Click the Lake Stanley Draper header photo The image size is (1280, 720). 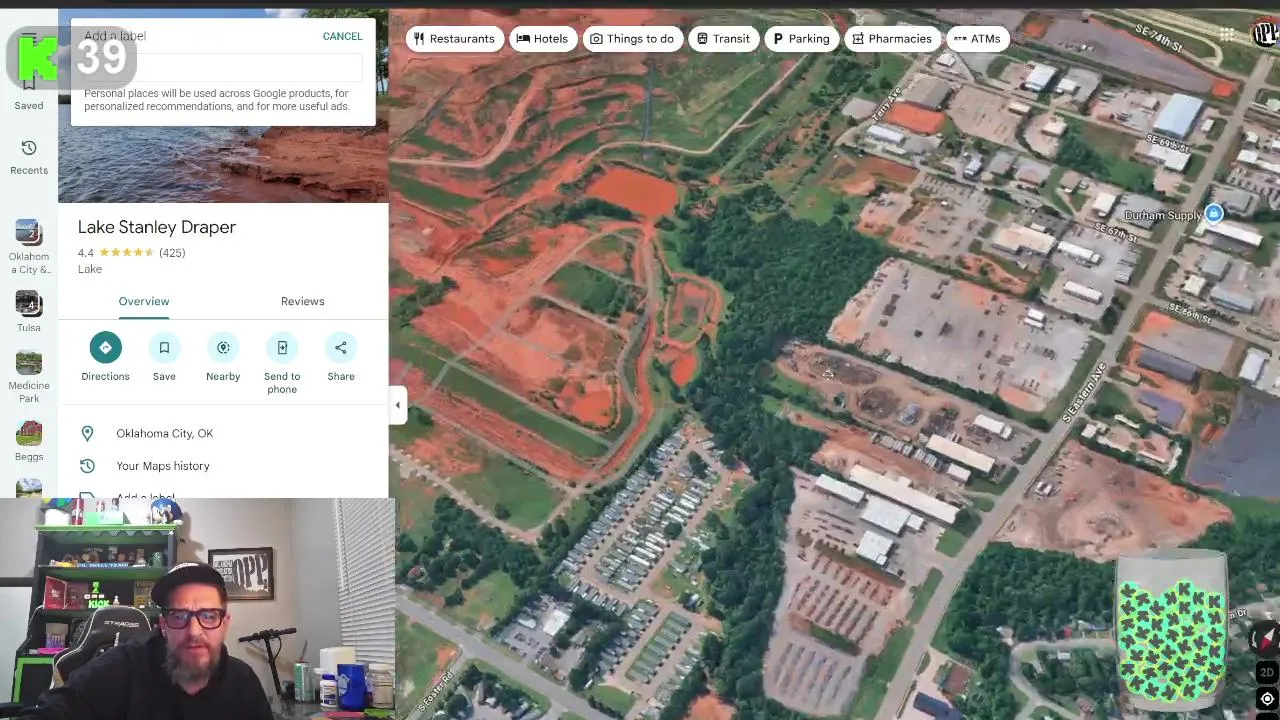coord(223,165)
